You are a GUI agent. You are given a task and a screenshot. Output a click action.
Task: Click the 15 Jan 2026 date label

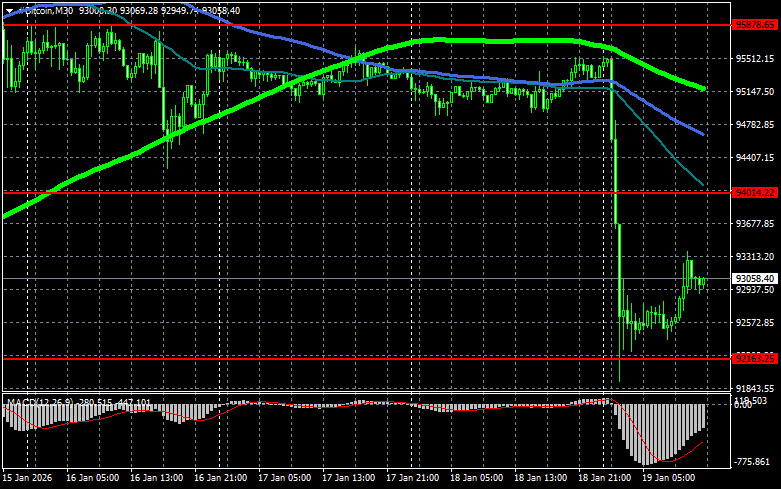27,478
